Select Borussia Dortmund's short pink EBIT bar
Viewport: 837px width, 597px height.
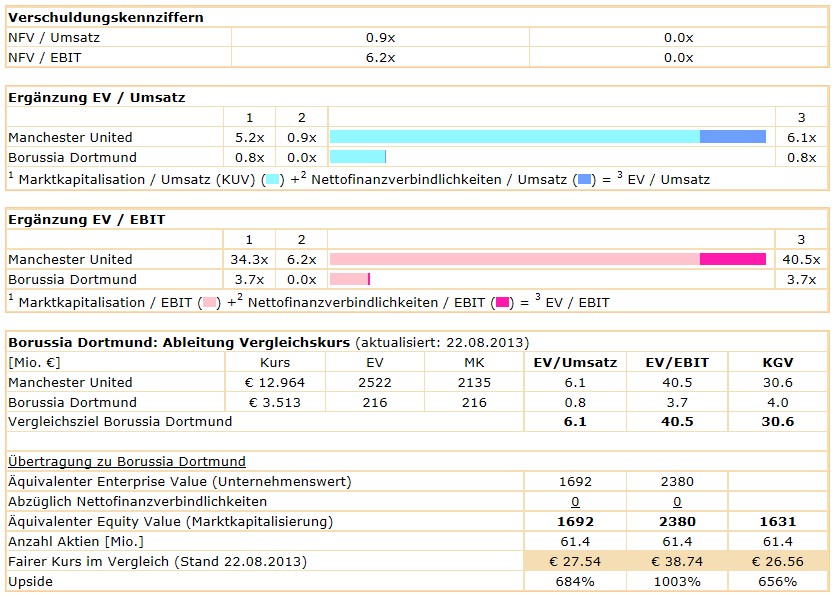pos(349,279)
